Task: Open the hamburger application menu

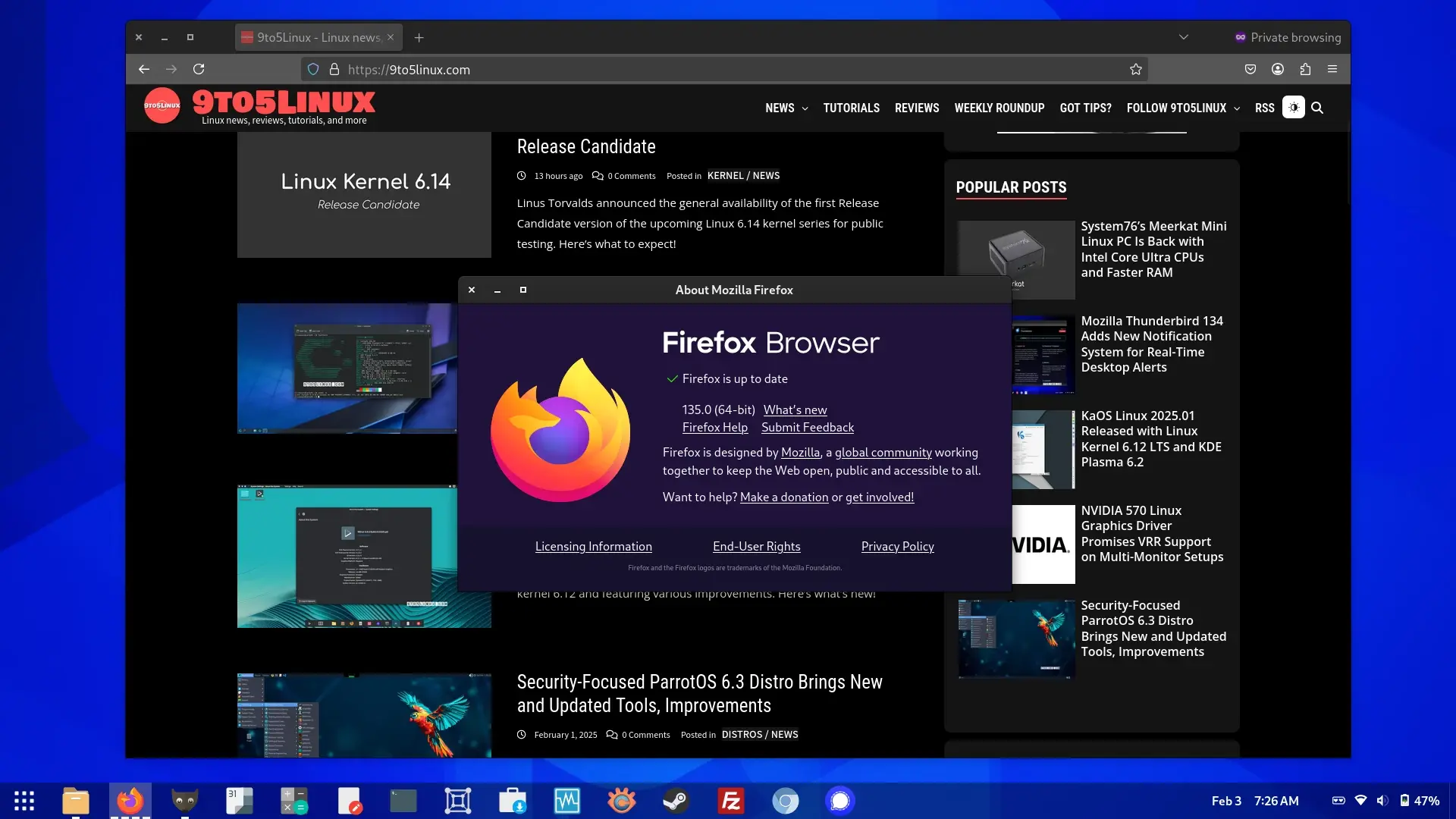Action: [x=1332, y=69]
